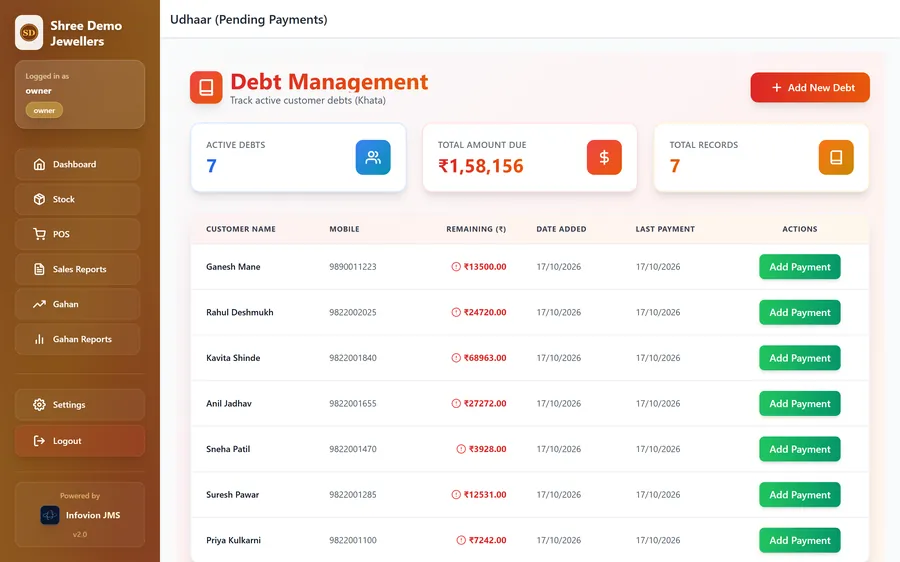Click the Date Added column header
The image size is (900, 562).
click(x=561, y=229)
